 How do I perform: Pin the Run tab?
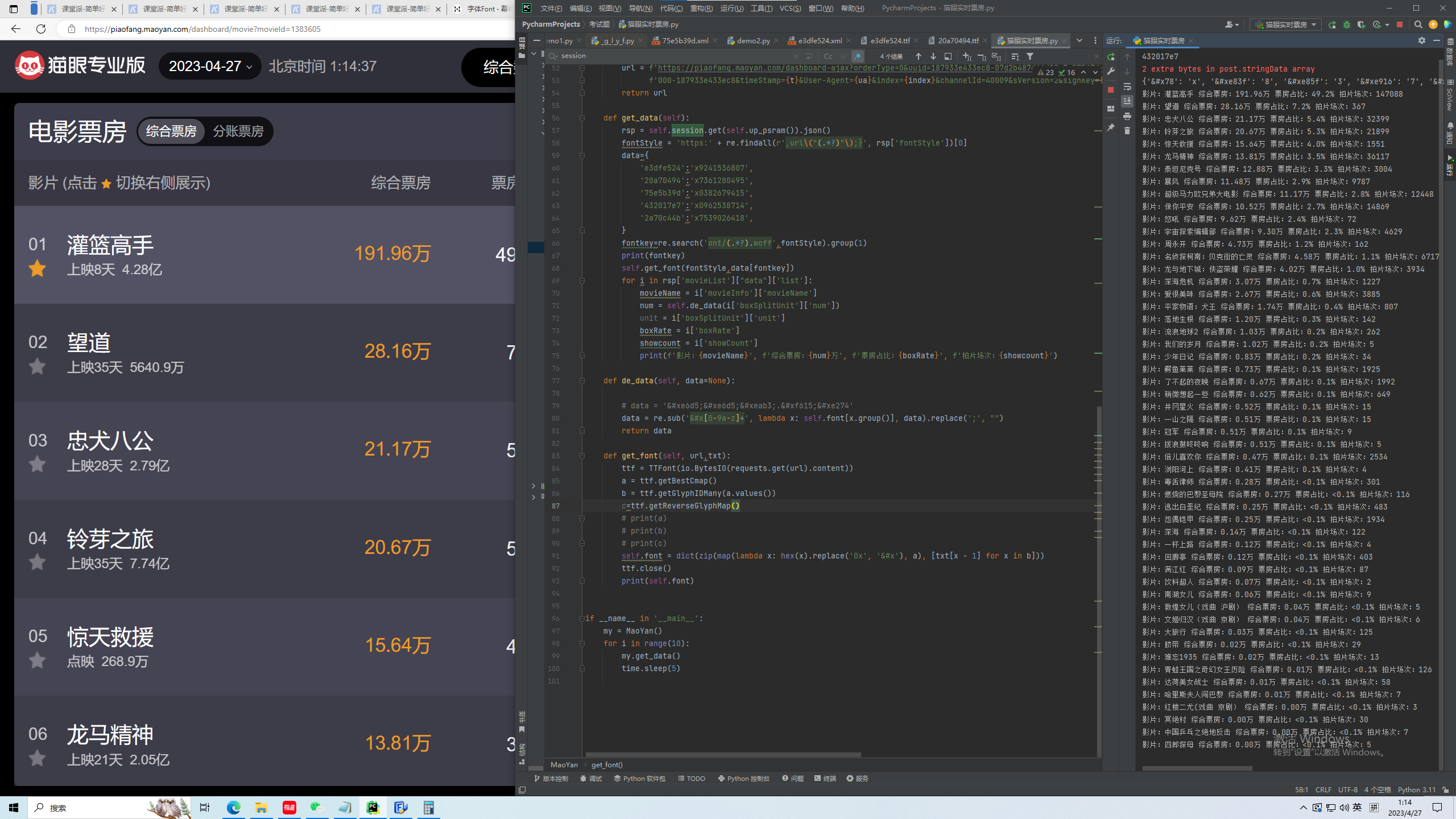point(1111,127)
